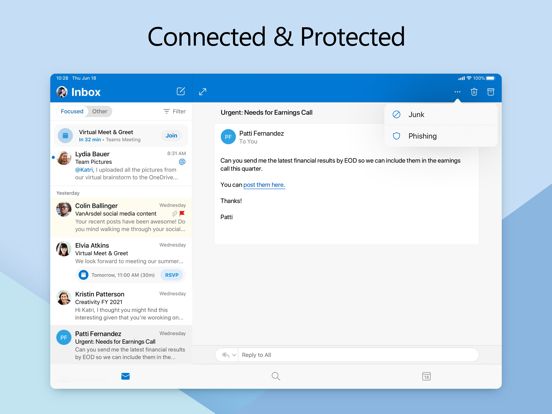
Task: Click the attachment paperclip on Colin Ballinger email
Action: (x=174, y=213)
